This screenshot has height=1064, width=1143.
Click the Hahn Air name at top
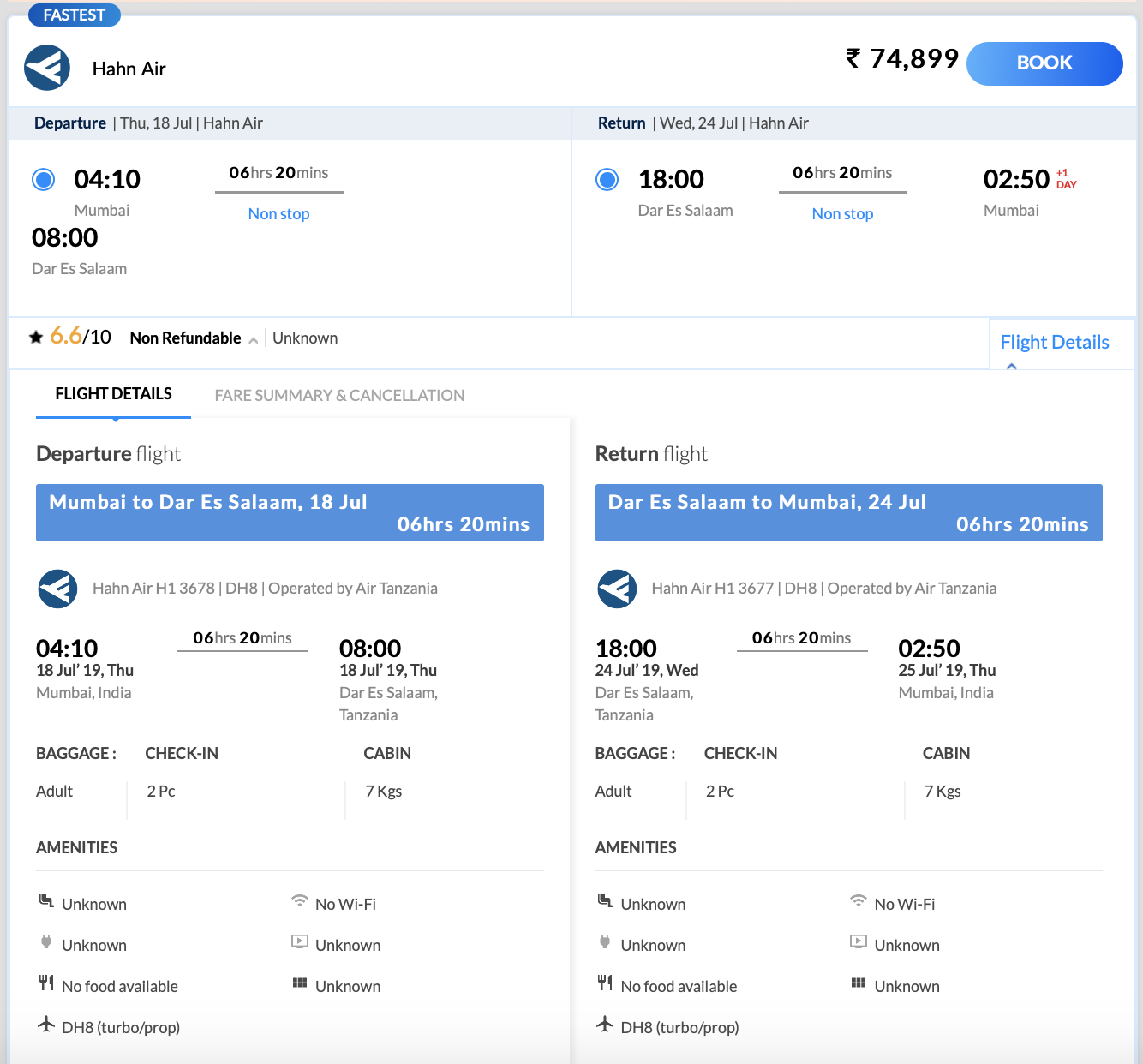tap(129, 69)
